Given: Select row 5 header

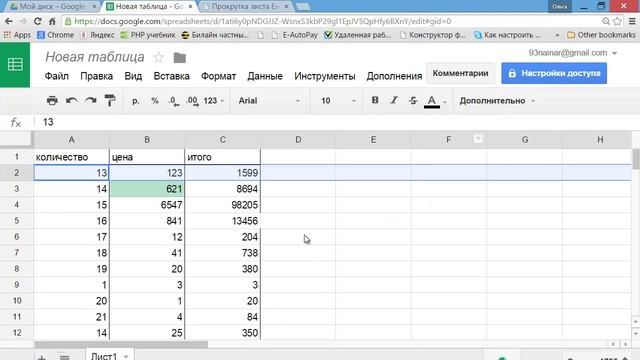Looking at the screenshot, I should pyautogui.click(x=17, y=221).
